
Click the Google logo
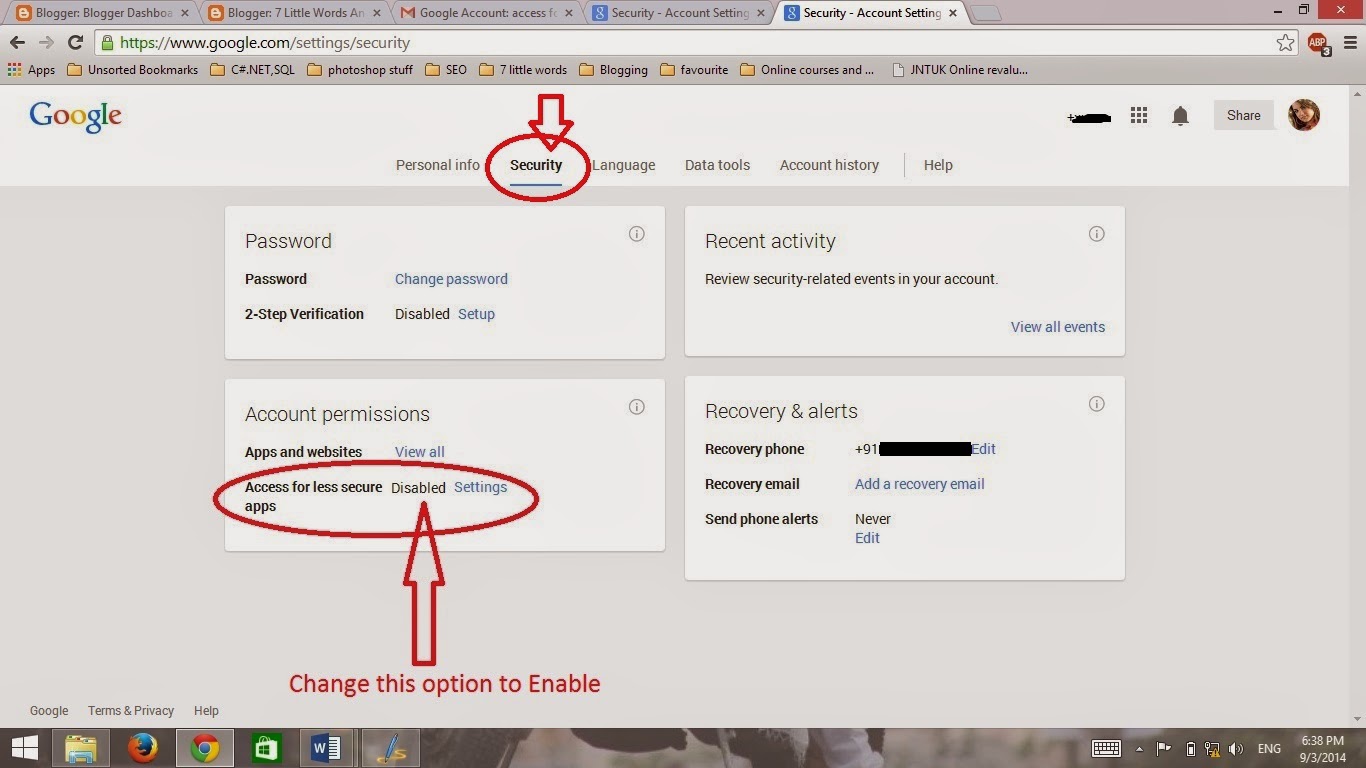(75, 116)
